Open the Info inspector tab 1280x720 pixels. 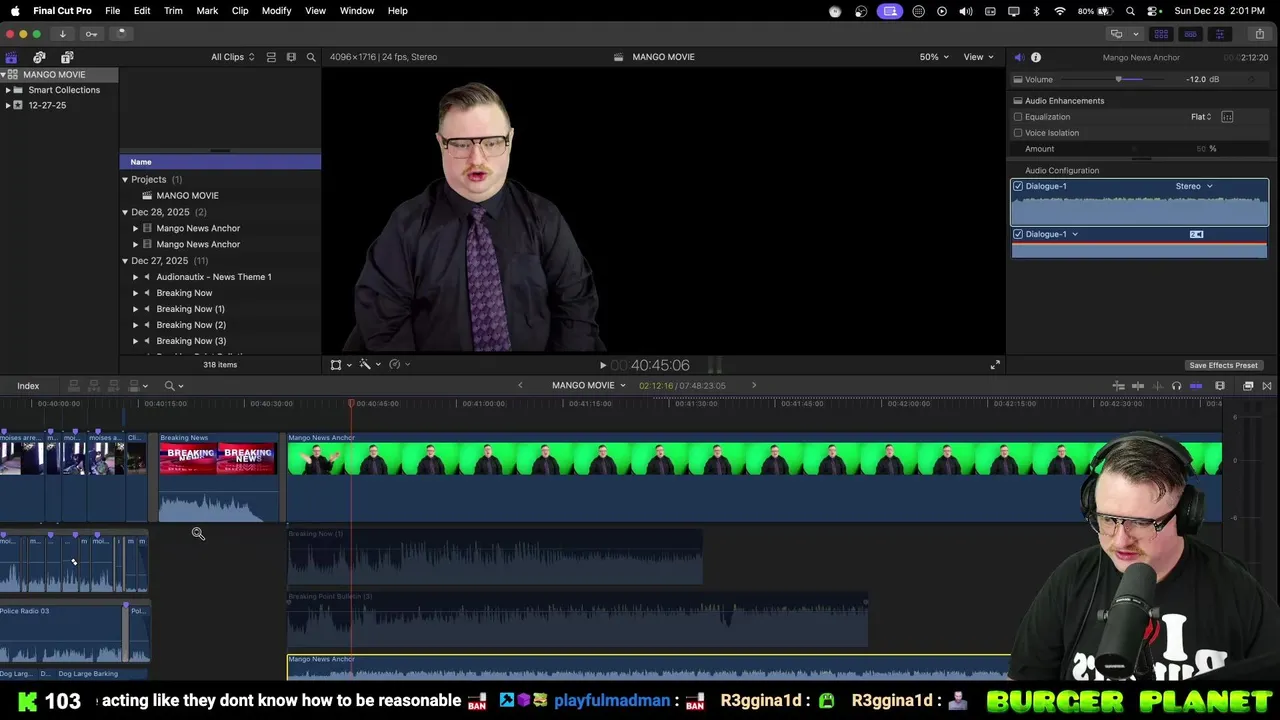1036,57
